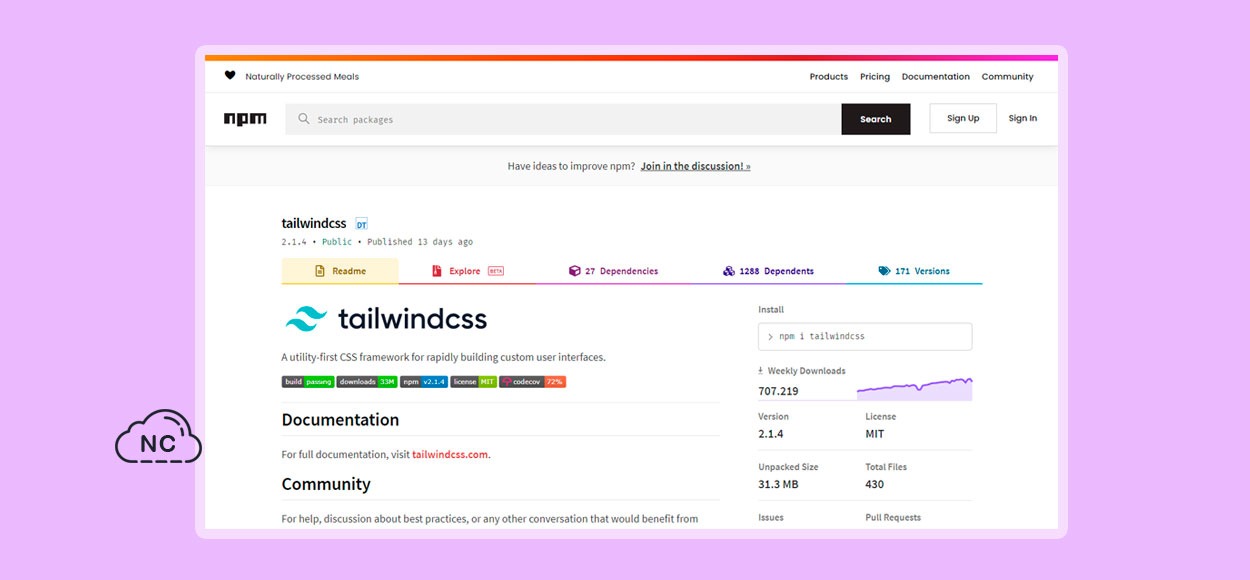This screenshot has width=1250, height=580.
Task: Click Published 13 days ago text
Action: pyautogui.click(x=420, y=242)
